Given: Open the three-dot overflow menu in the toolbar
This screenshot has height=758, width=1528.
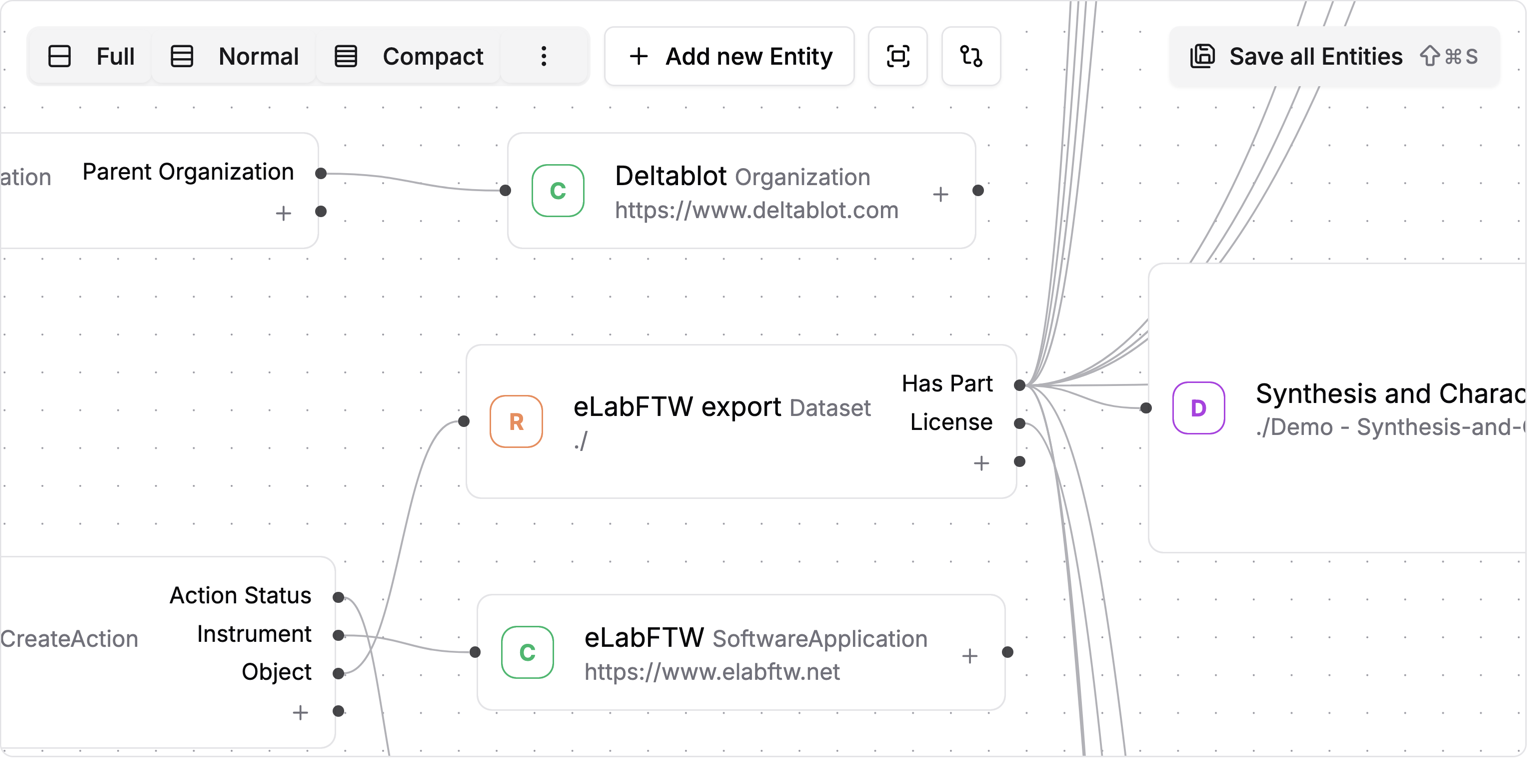Looking at the screenshot, I should point(544,56).
